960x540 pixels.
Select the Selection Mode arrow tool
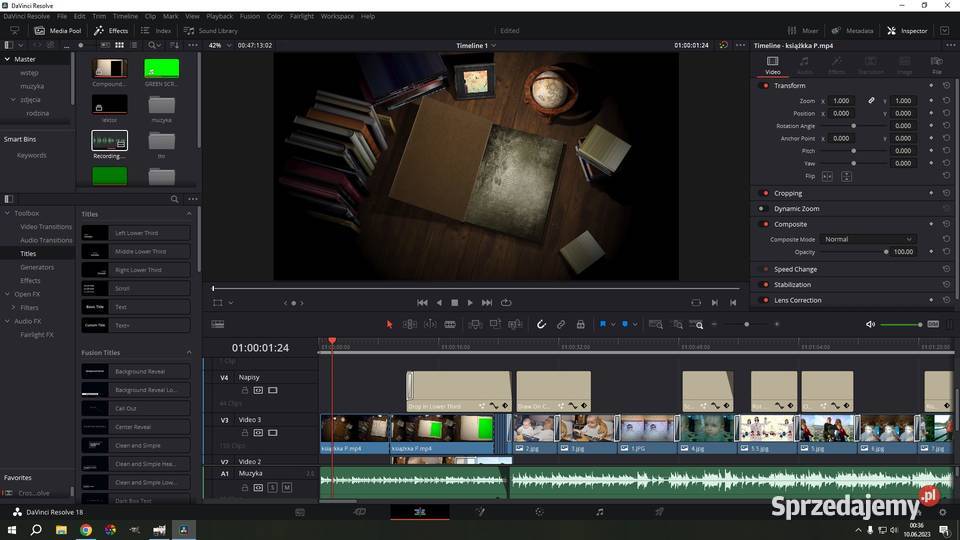coord(390,324)
